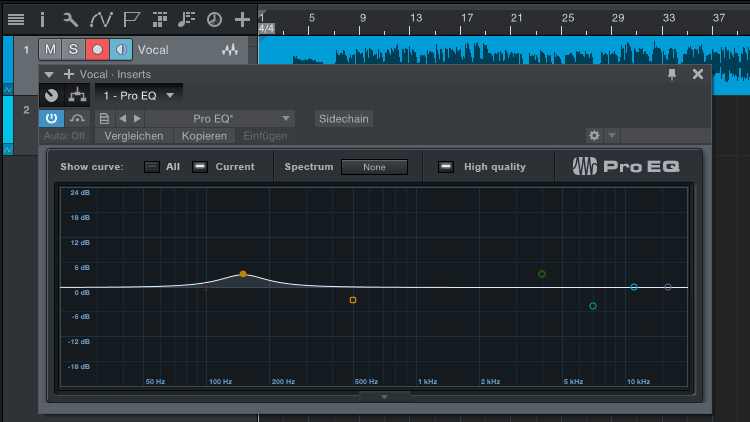This screenshot has height=422, width=750.
Task: Open the preset file page icon
Action: click(104, 119)
